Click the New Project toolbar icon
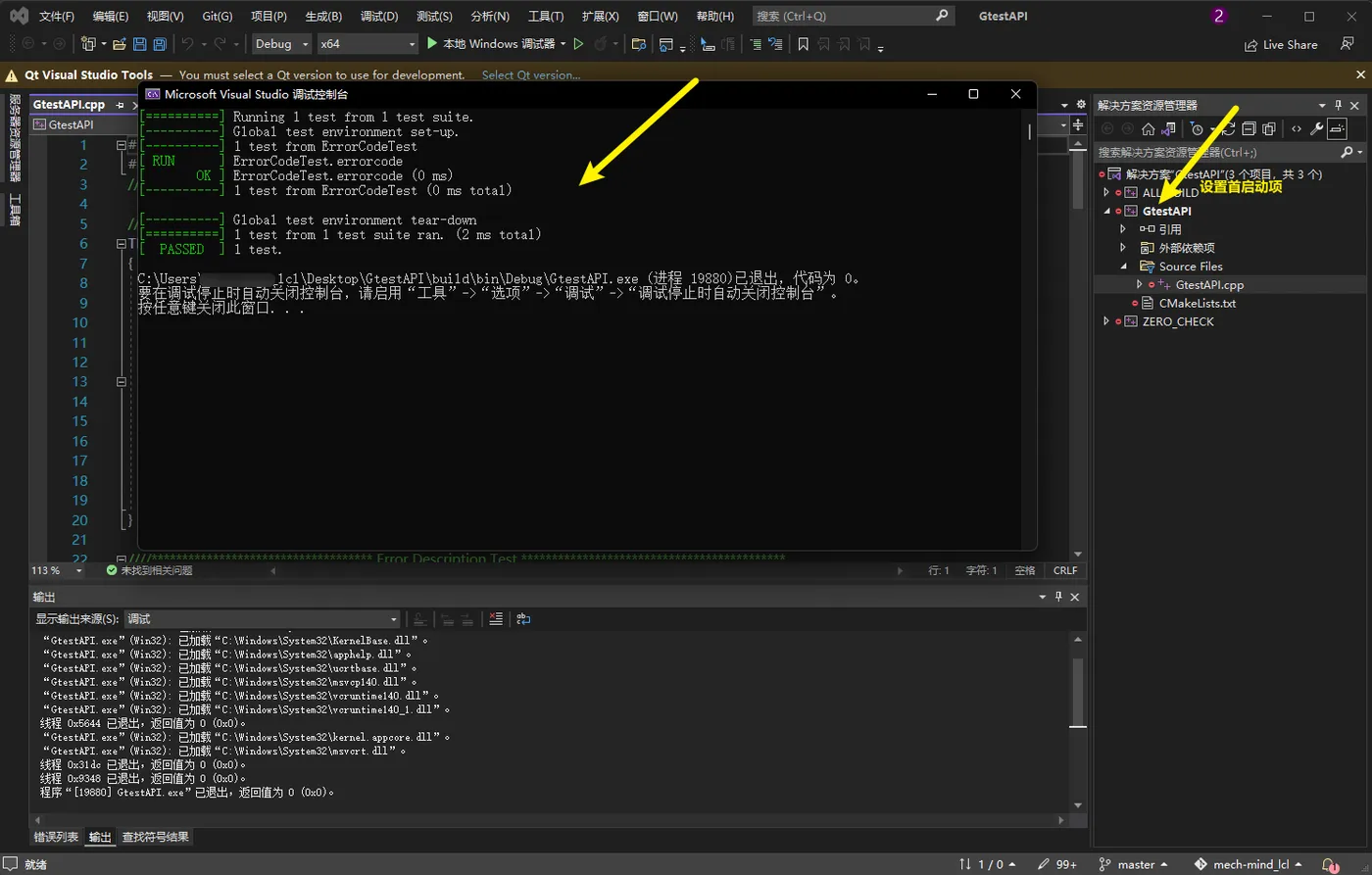Screen dimensions: 1372x875 coord(89,44)
